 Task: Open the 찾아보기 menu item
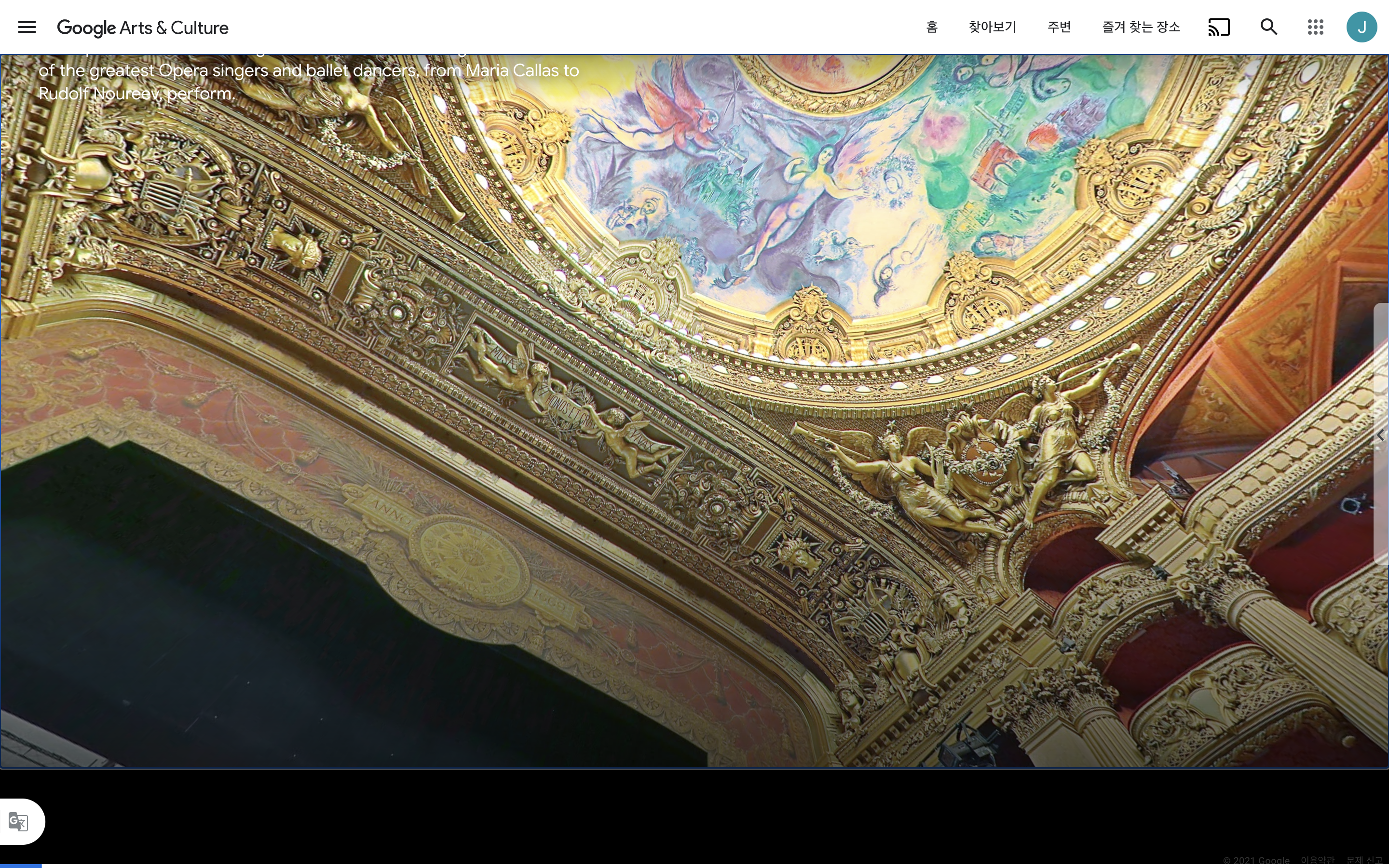click(x=993, y=27)
